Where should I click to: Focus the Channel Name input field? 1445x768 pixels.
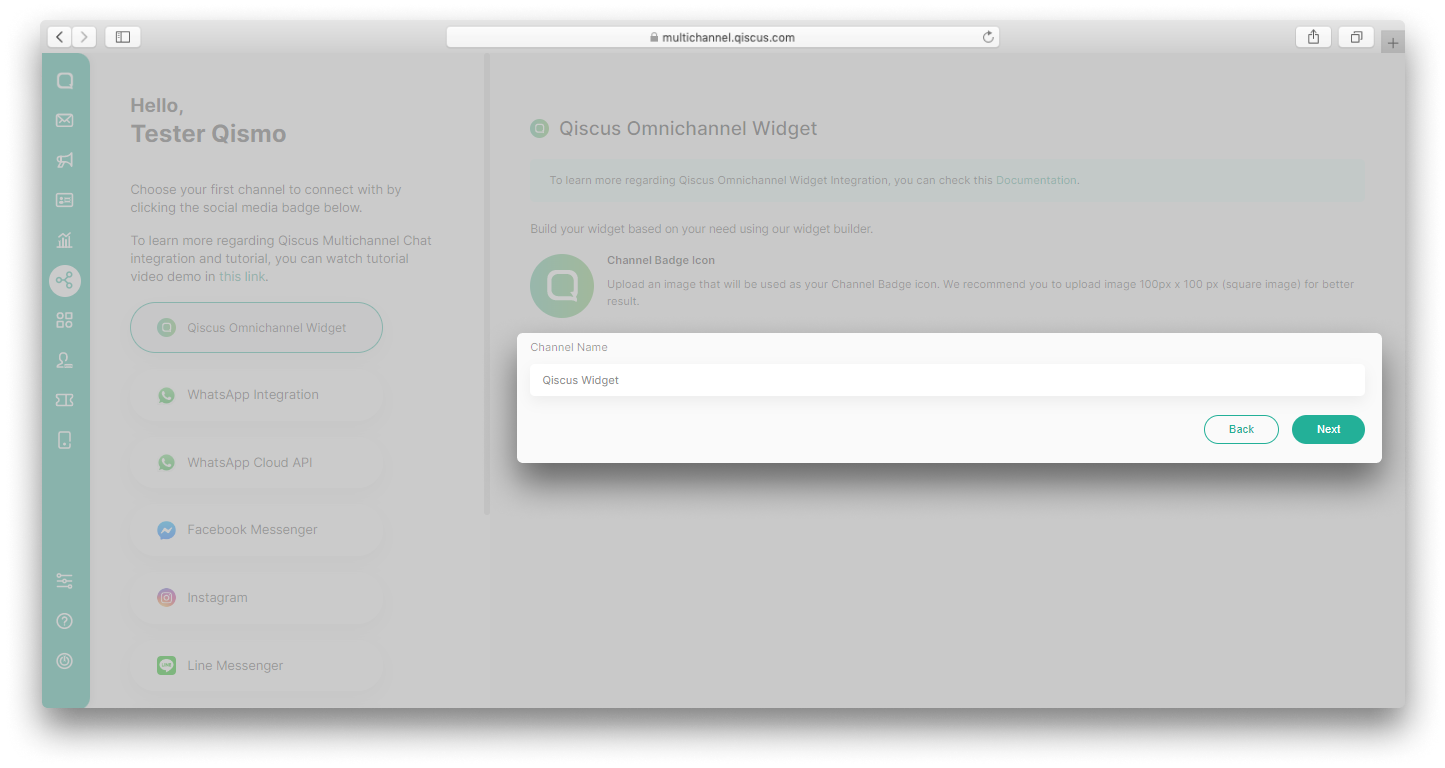947,380
